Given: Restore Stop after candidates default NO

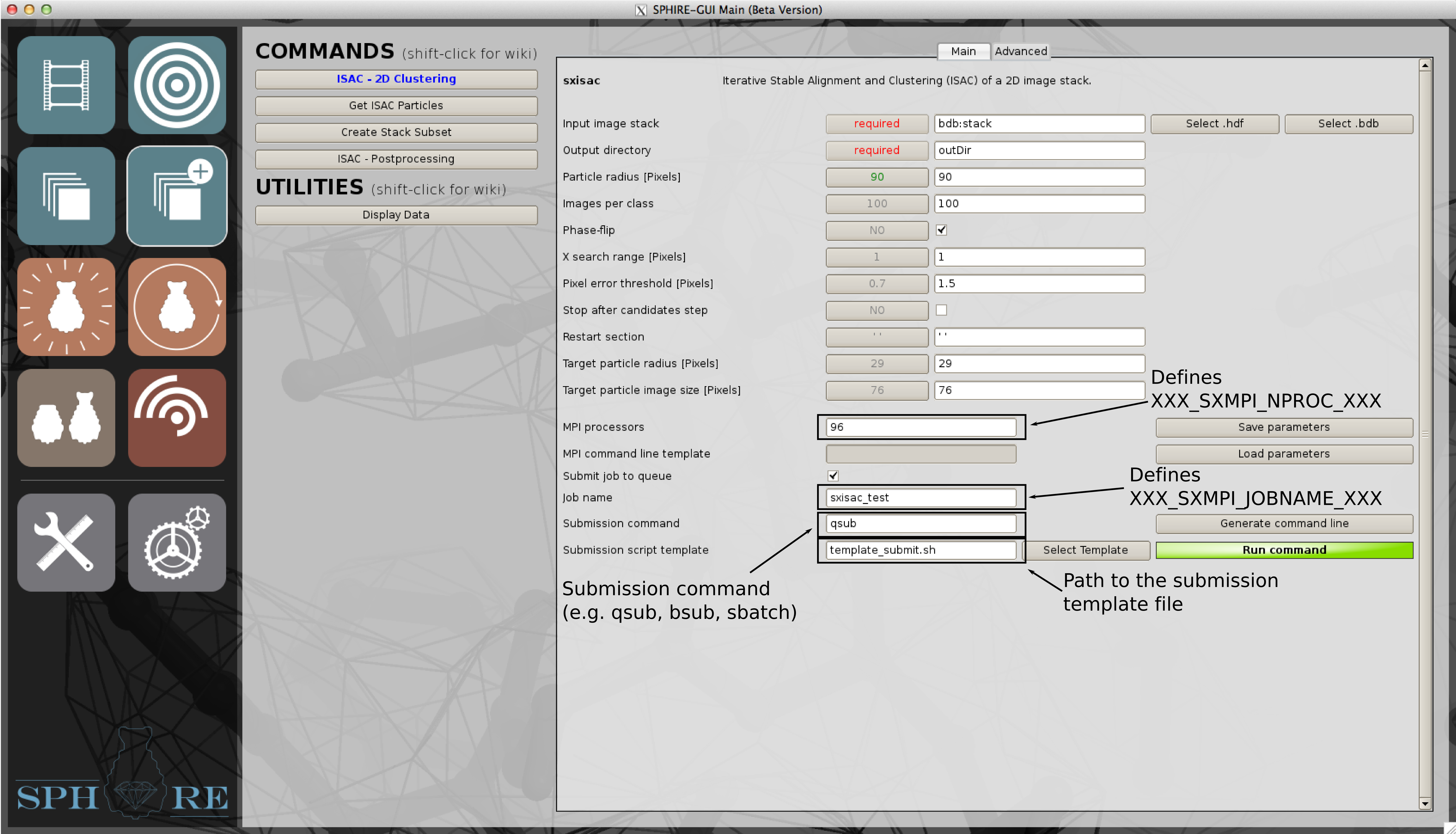Looking at the screenshot, I should (877, 310).
